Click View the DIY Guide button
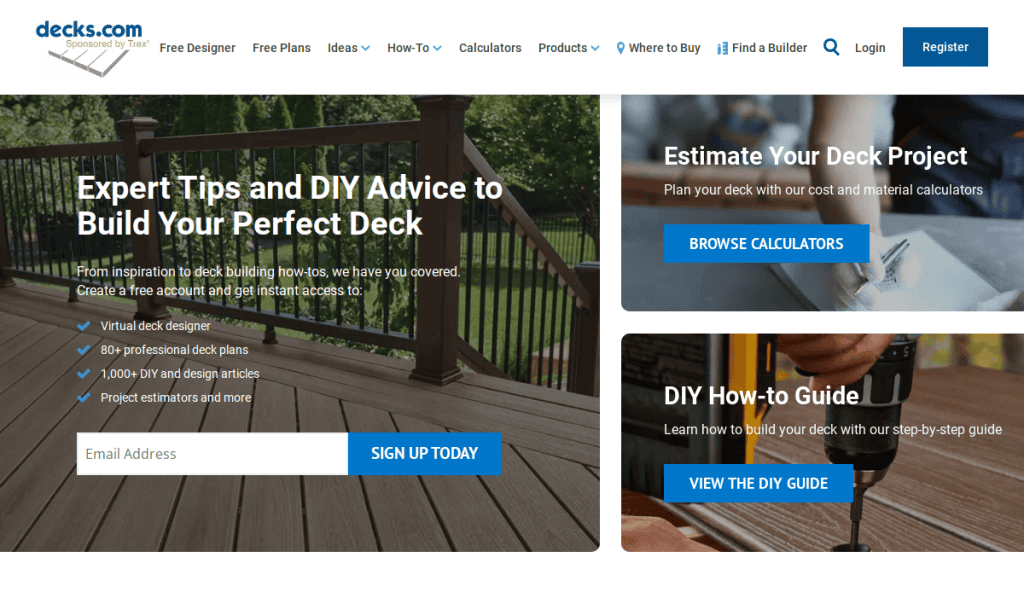 [x=758, y=484]
